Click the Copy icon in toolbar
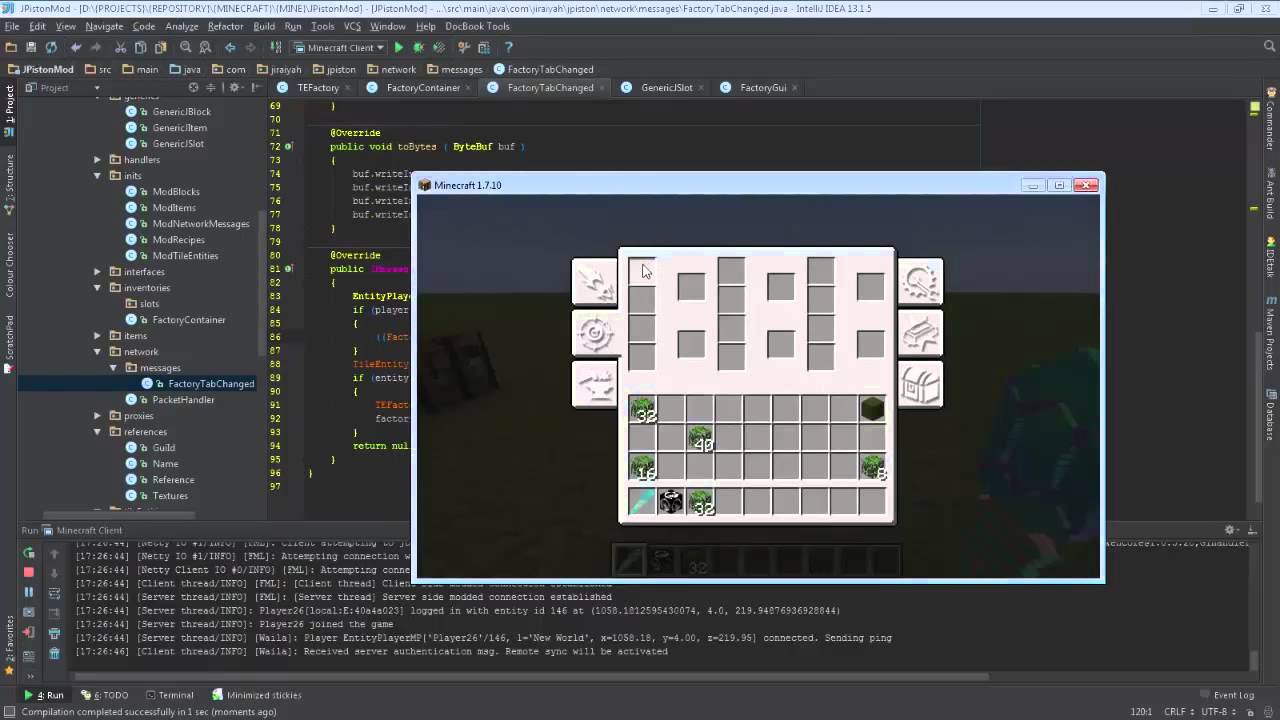Viewport: 1280px width, 720px height. coord(140,47)
